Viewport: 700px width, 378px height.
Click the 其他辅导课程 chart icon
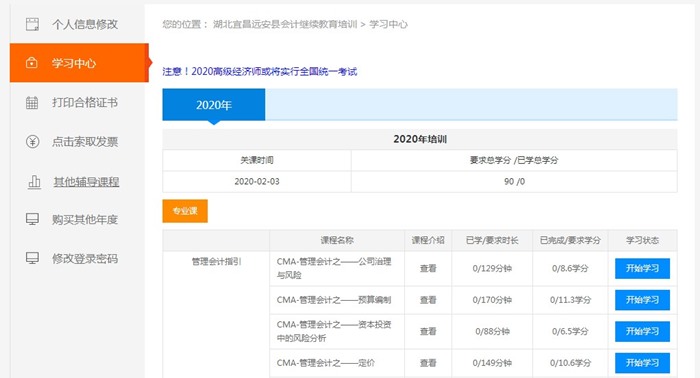tap(34, 182)
